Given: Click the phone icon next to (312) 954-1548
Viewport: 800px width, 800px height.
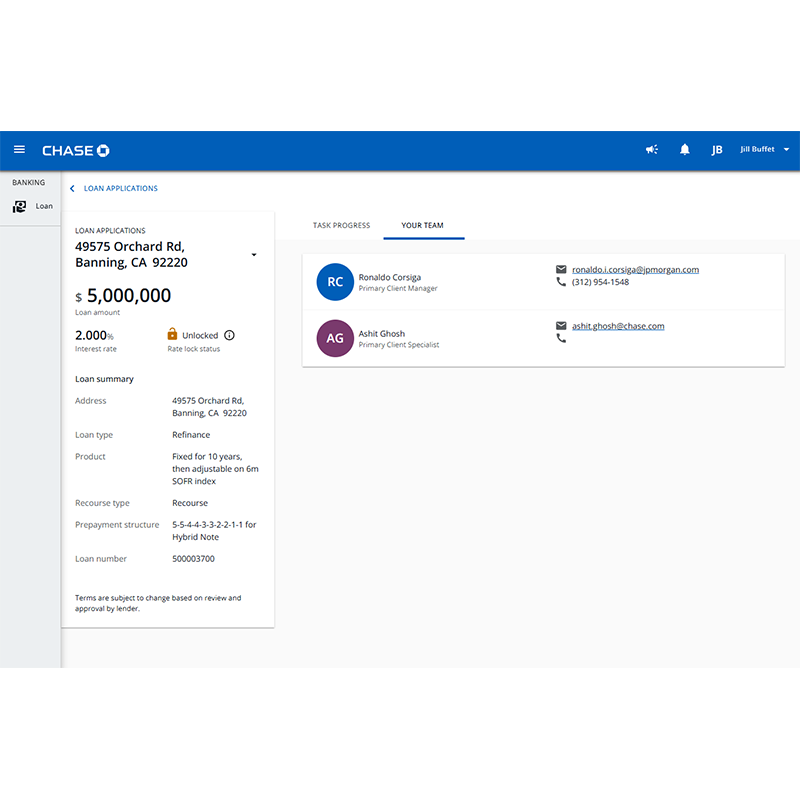Looking at the screenshot, I should coord(561,283).
